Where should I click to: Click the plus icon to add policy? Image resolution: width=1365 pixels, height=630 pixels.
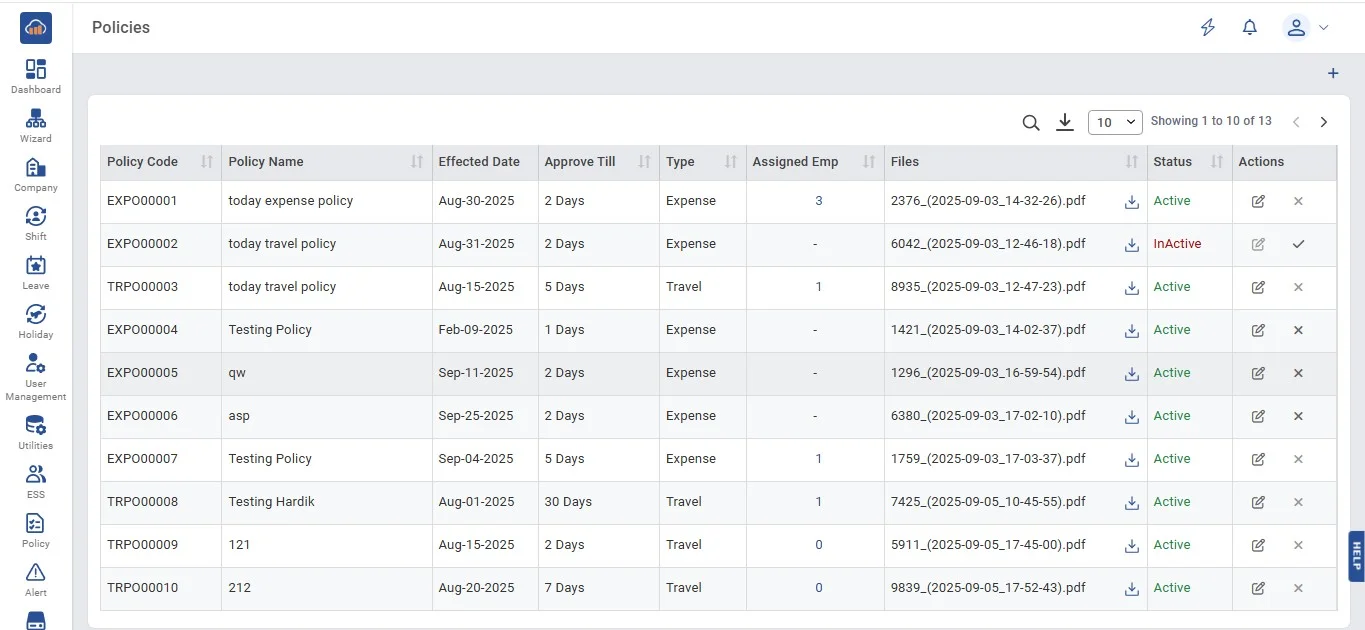click(x=1332, y=74)
